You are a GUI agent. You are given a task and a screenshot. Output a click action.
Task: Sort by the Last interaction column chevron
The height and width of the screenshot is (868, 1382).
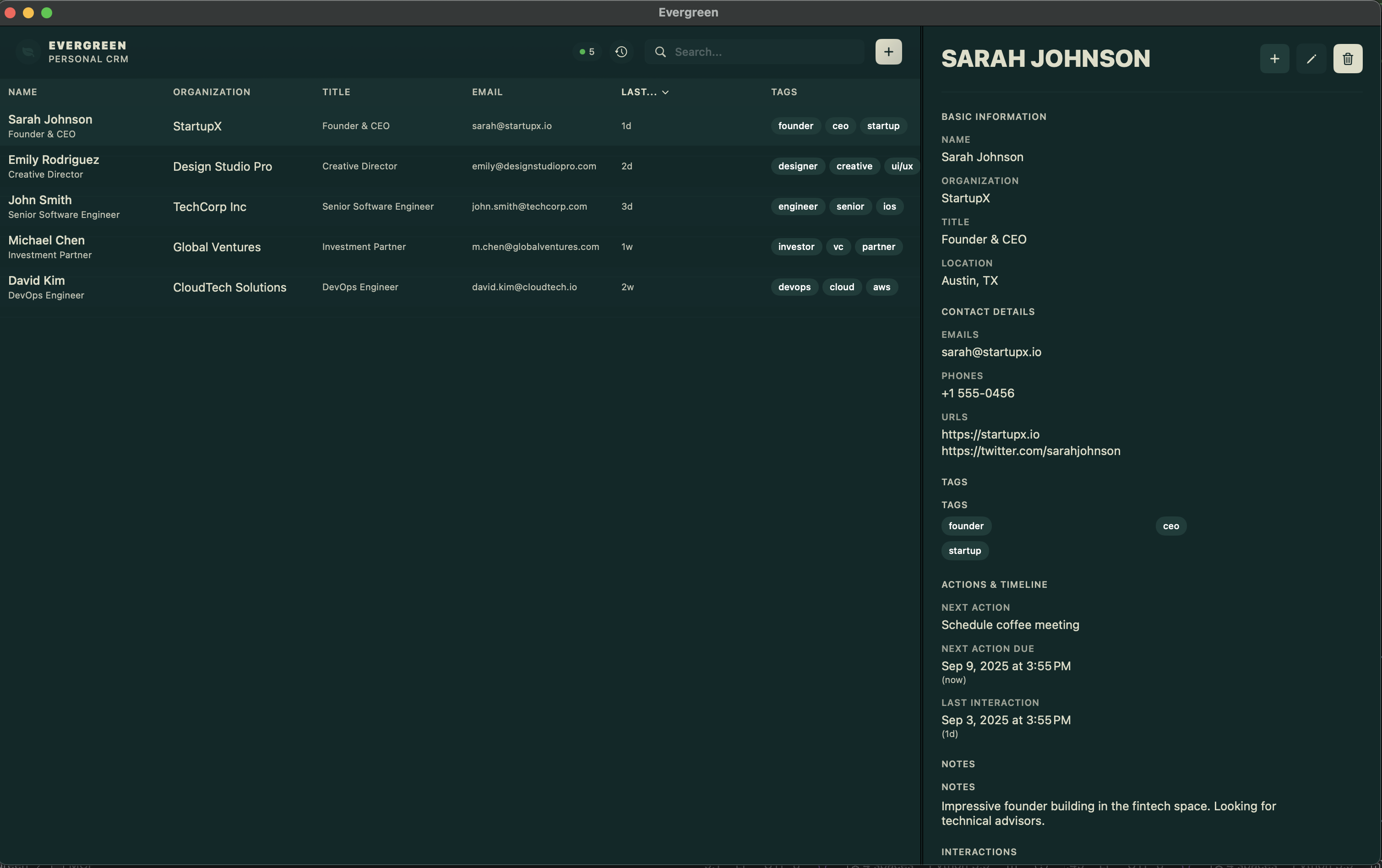[x=665, y=92]
